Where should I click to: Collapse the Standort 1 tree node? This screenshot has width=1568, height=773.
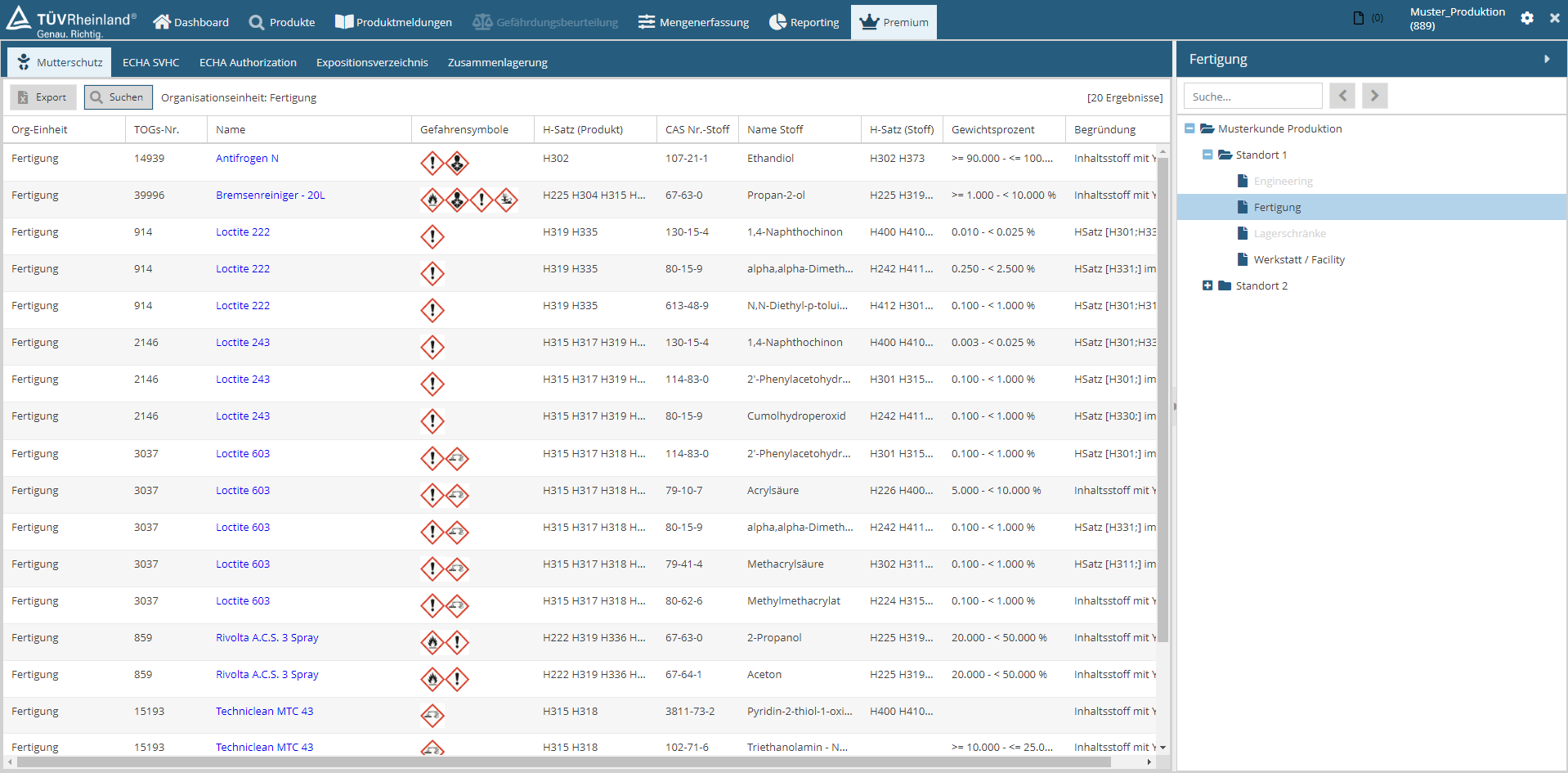coord(1207,155)
